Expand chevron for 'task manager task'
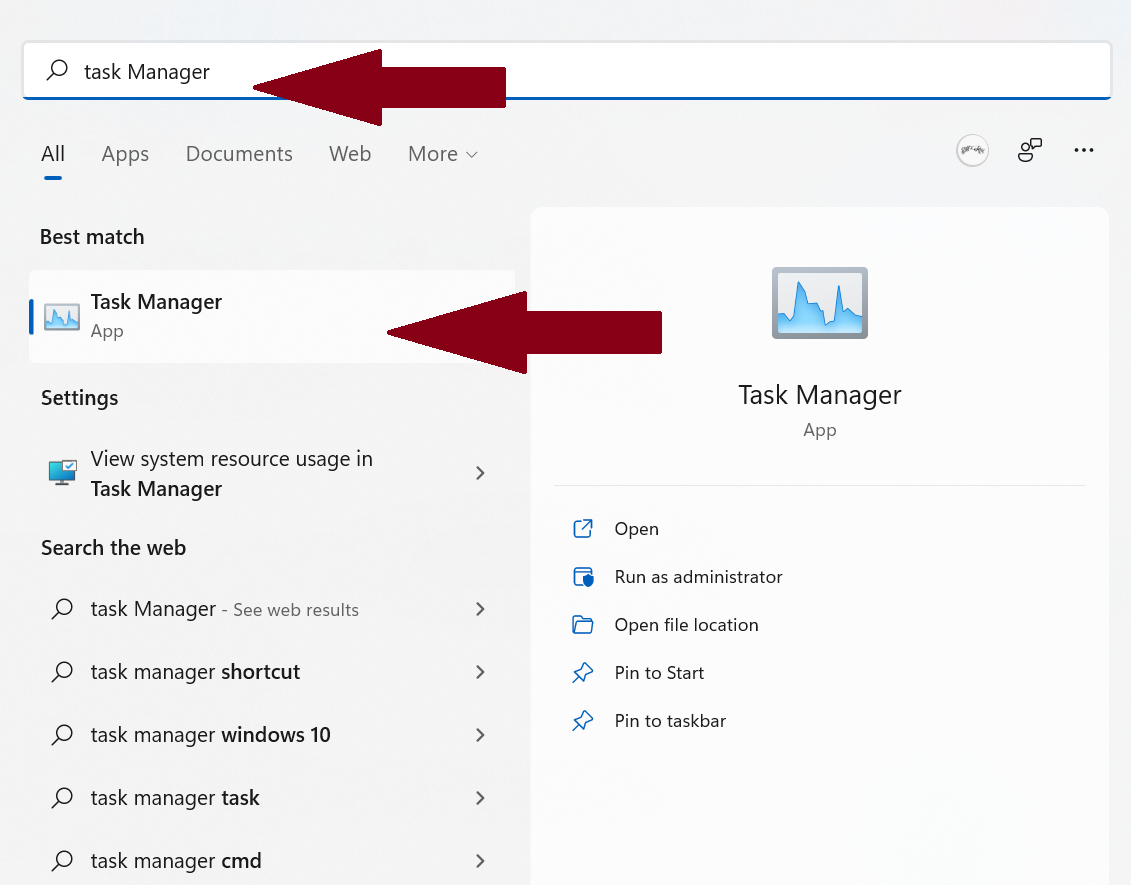This screenshot has height=885, width=1131. point(480,798)
